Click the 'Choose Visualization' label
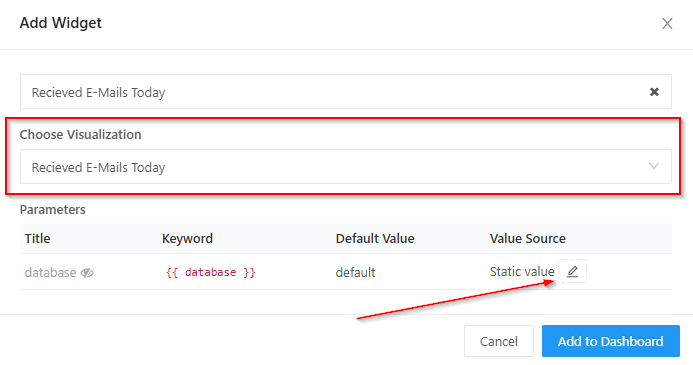This screenshot has width=693, height=365. pyautogui.click(x=80, y=134)
